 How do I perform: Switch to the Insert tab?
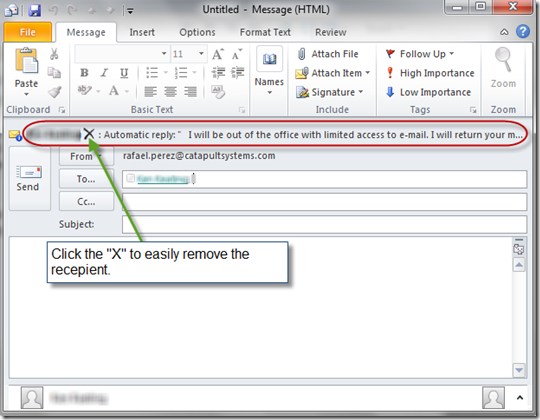coord(142,32)
